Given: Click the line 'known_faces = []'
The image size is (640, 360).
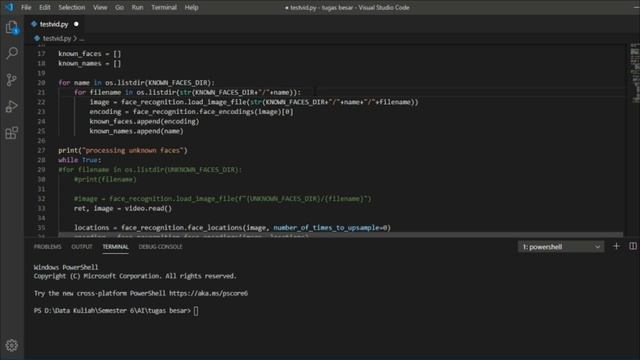Looking at the screenshot, I should pyautogui.click(x=89, y=53).
